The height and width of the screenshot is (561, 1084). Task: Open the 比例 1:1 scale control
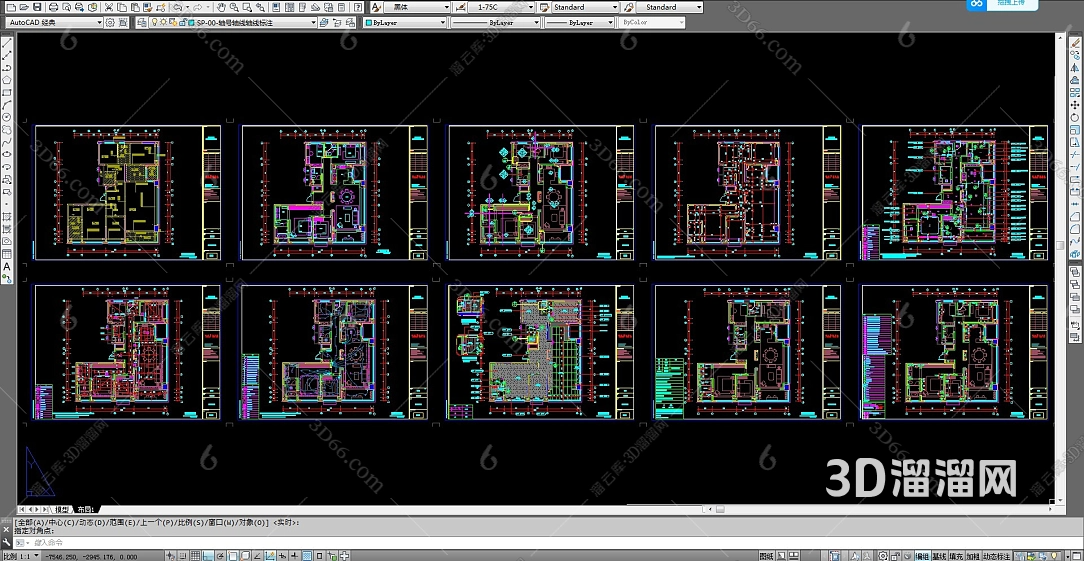[21, 555]
